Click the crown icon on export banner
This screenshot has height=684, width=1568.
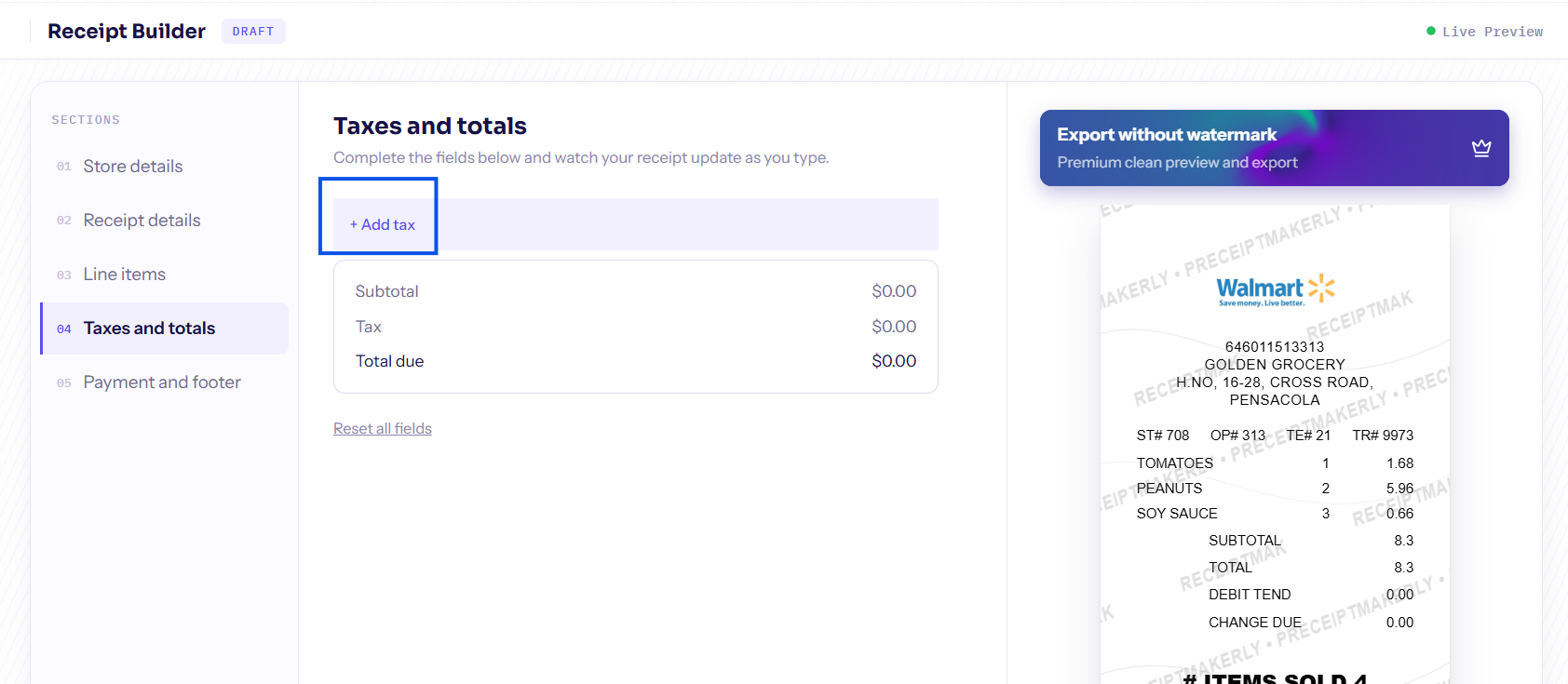tap(1481, 148)
